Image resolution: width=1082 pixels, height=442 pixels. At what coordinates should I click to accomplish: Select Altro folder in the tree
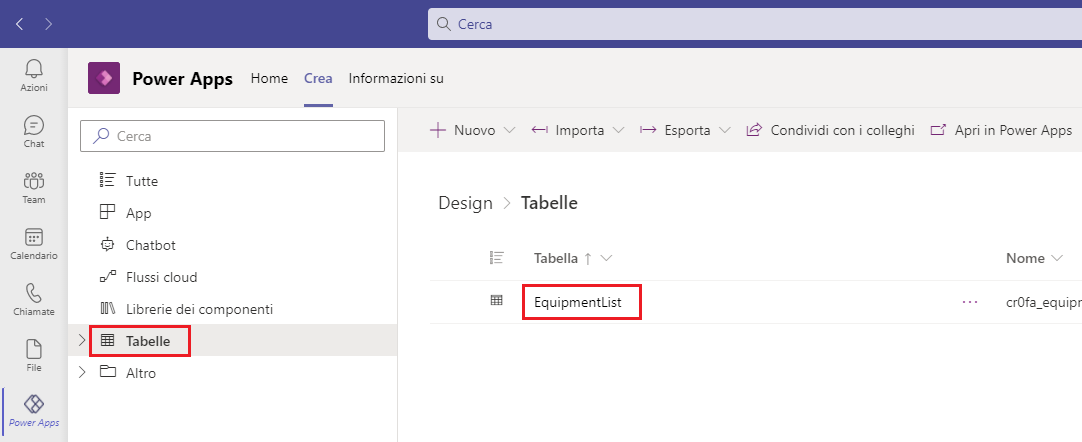[141, 373]
